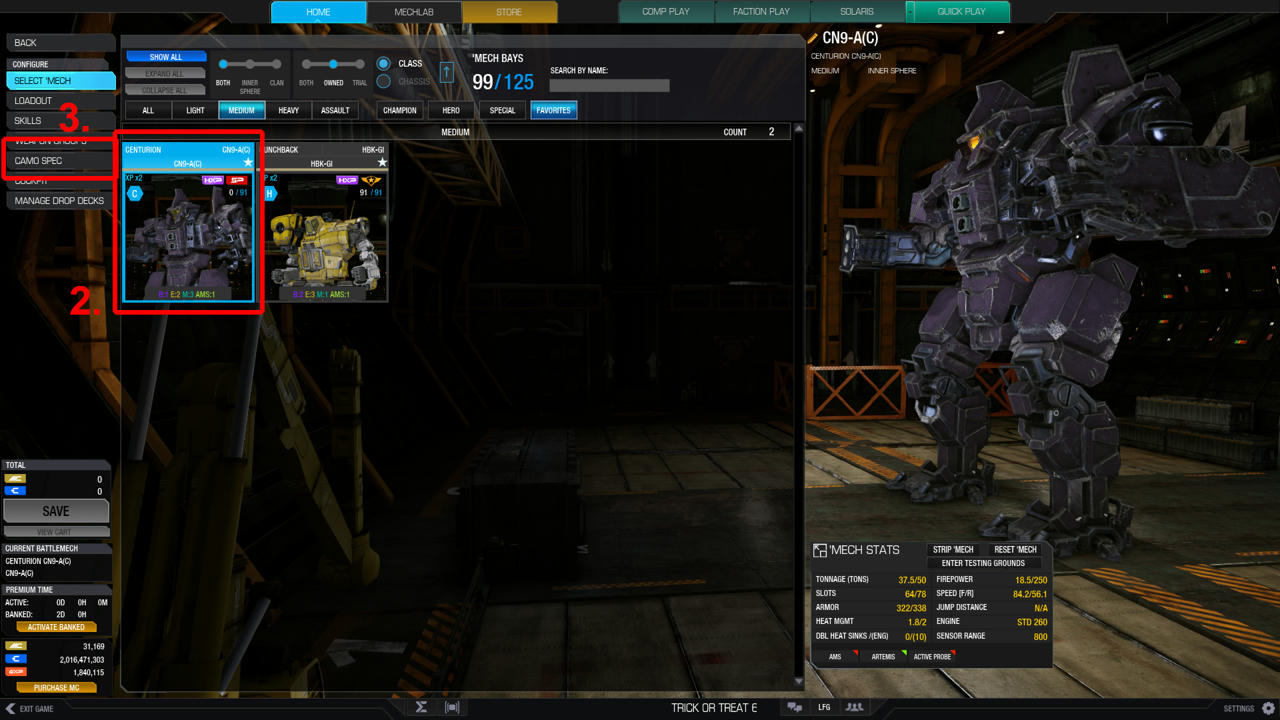Viewport: 1280px width, 720px height.
Task: Open the group members icon in bottom bar
Action: pos(855,707)
